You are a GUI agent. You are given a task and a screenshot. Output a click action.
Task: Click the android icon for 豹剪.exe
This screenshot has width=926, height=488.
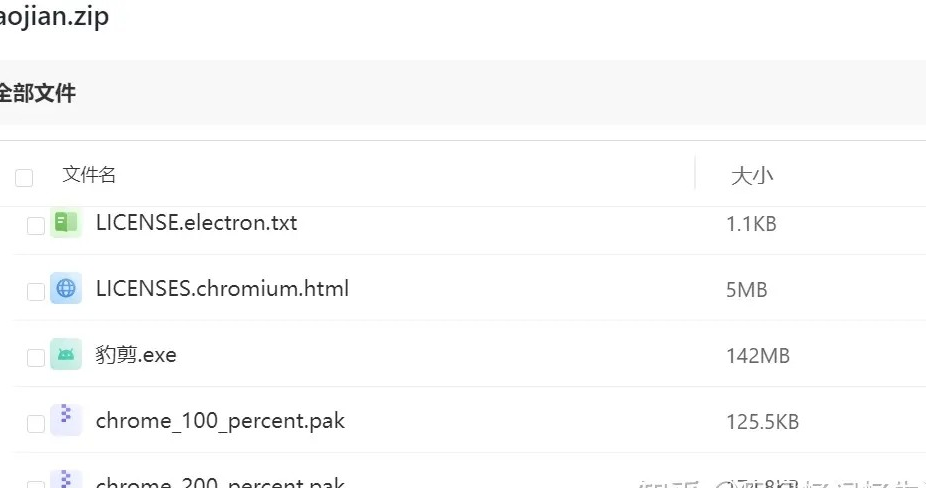[66, 354]
